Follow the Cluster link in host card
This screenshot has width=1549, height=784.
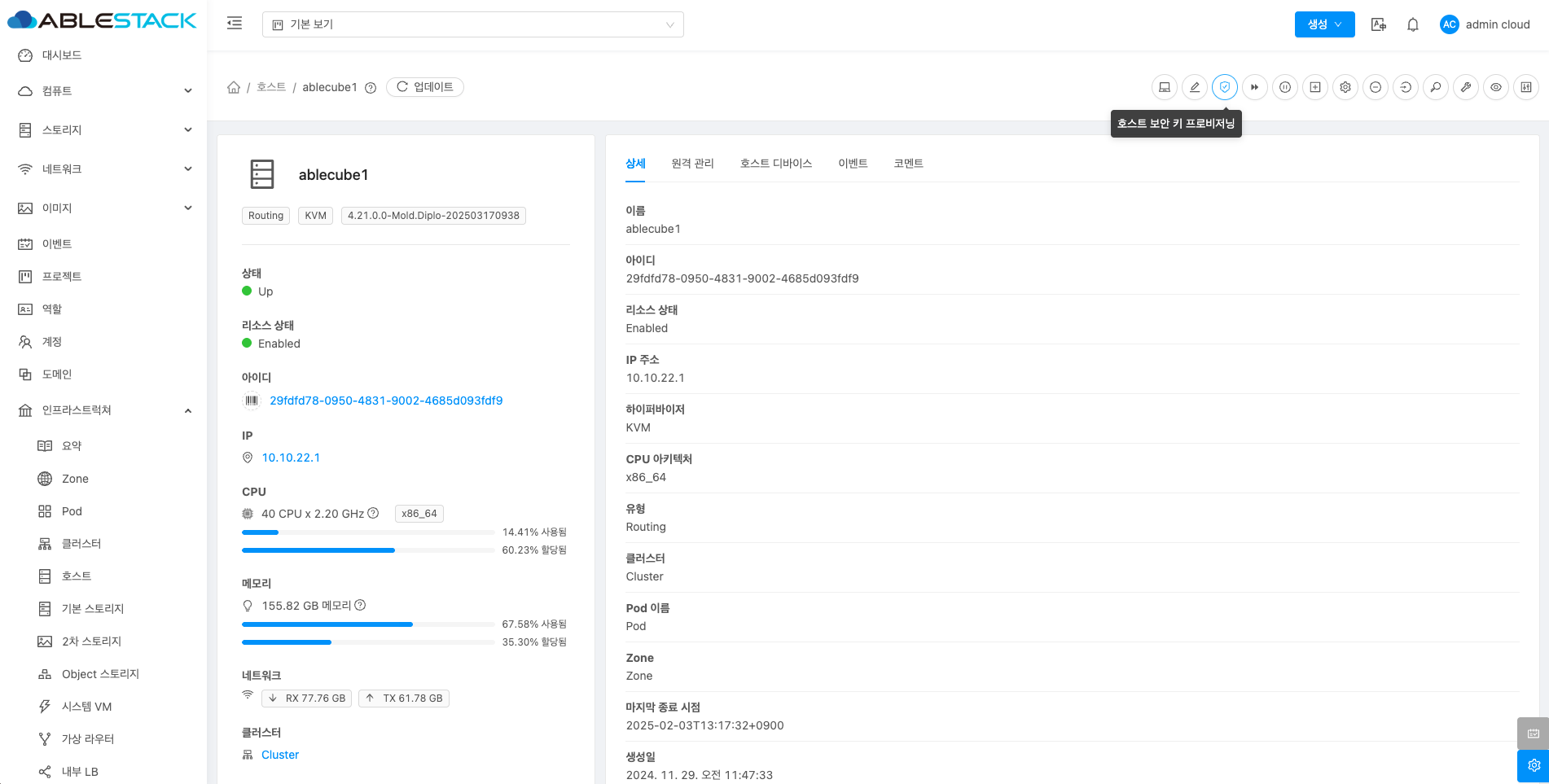(x=279, y=755)
